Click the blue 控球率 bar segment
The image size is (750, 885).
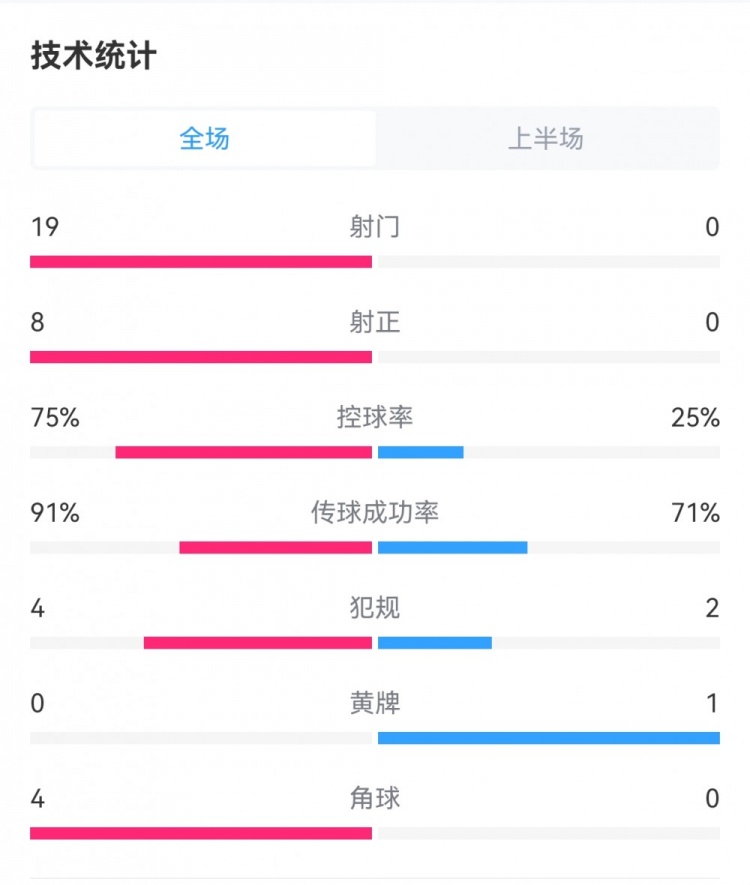(x=421, y=452)
